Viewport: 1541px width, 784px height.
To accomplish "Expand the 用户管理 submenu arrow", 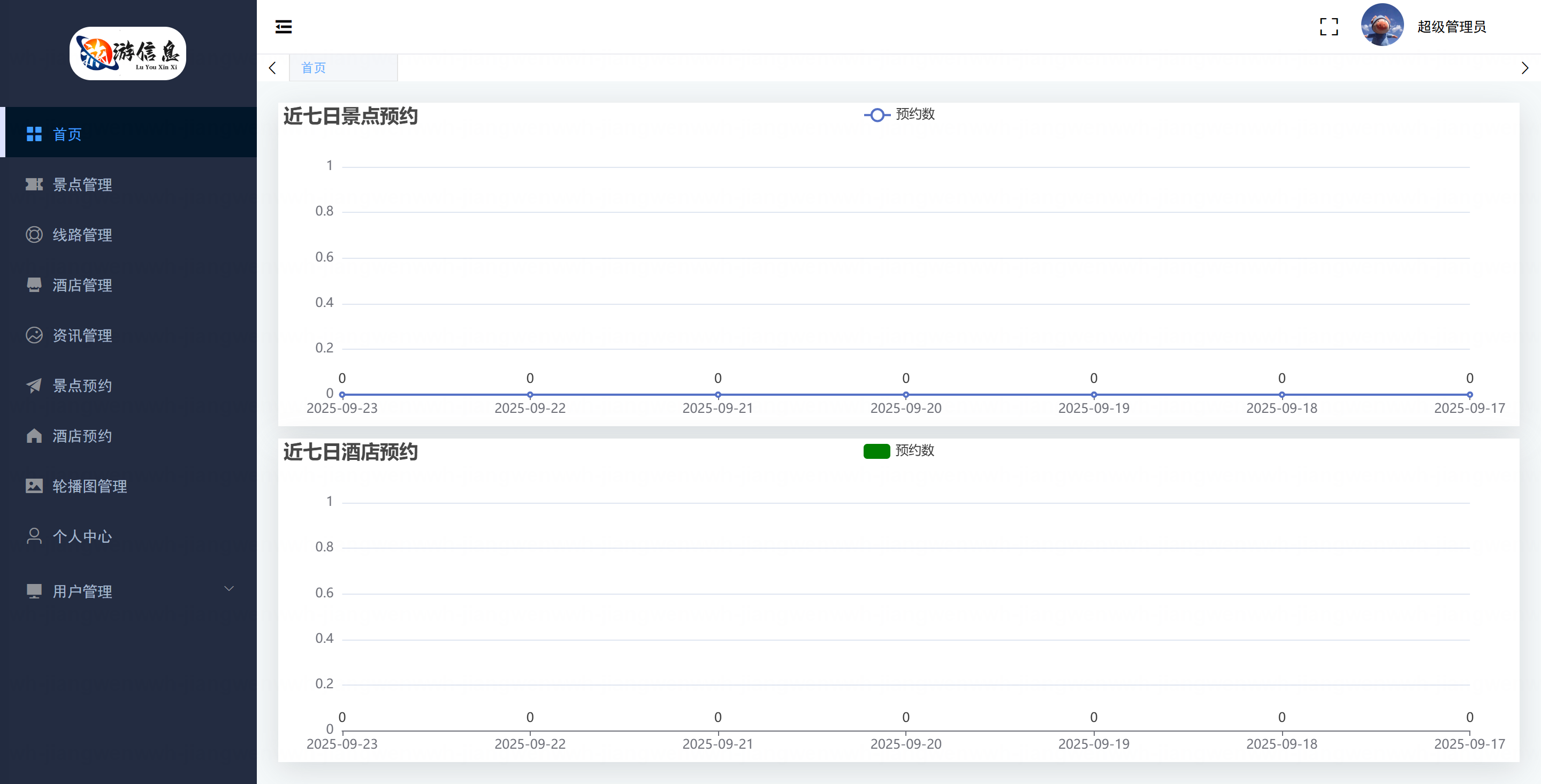I will point(228,588).
